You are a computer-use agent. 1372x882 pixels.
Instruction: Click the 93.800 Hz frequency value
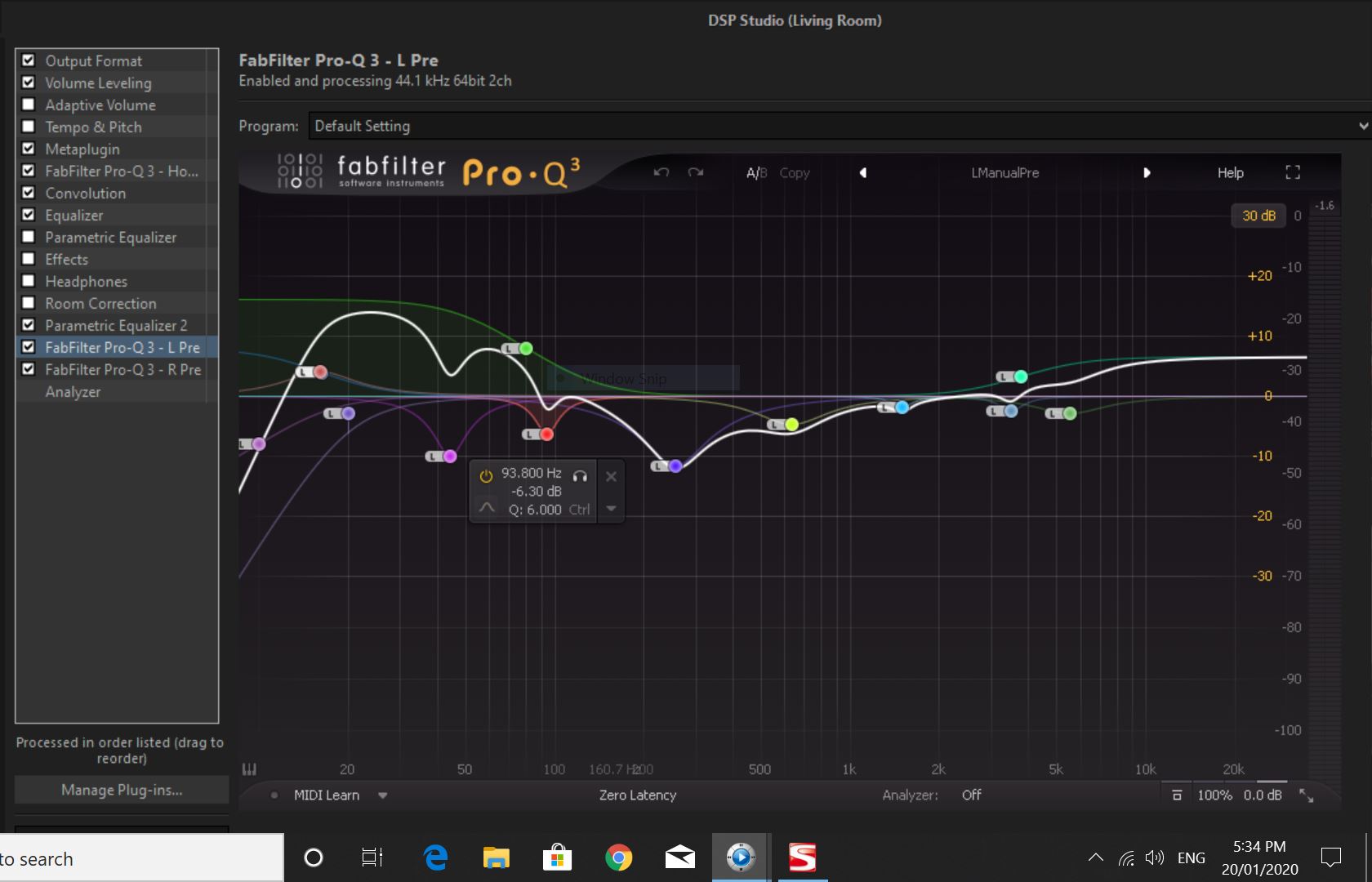[x=531, y=473]
